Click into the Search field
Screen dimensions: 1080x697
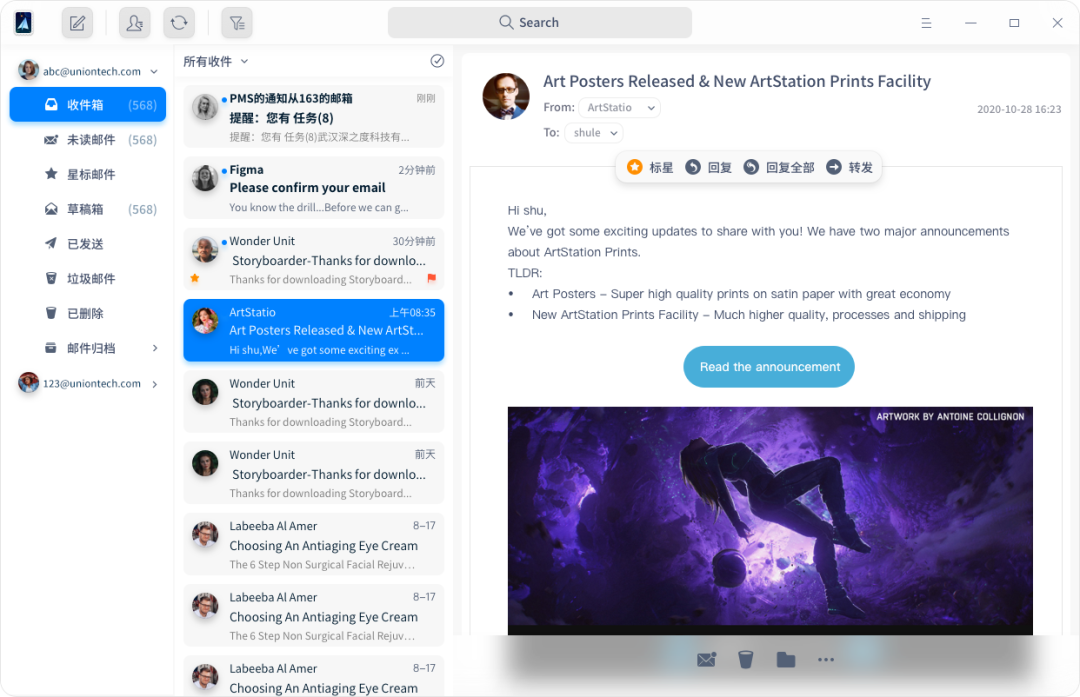coord(539,23)
